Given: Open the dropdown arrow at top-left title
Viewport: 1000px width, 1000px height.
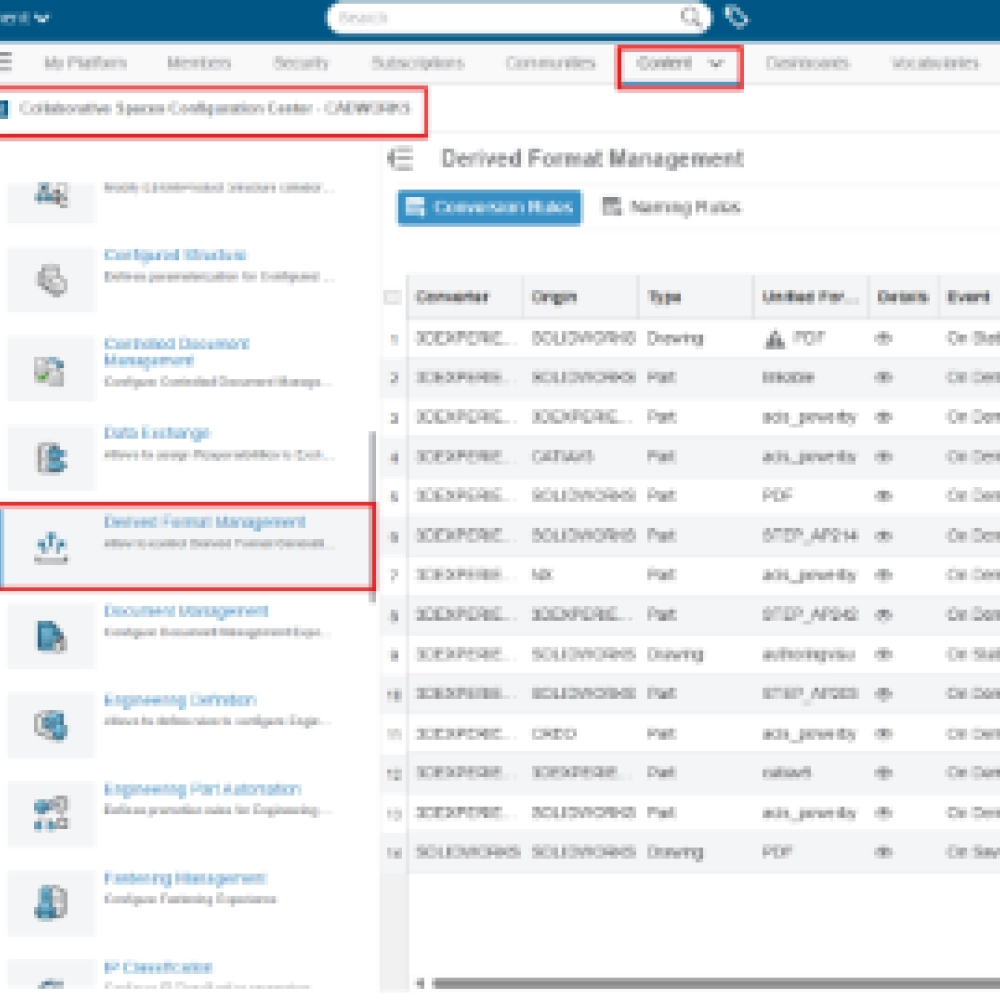Looking at the screenshot, I should (42, 17).
